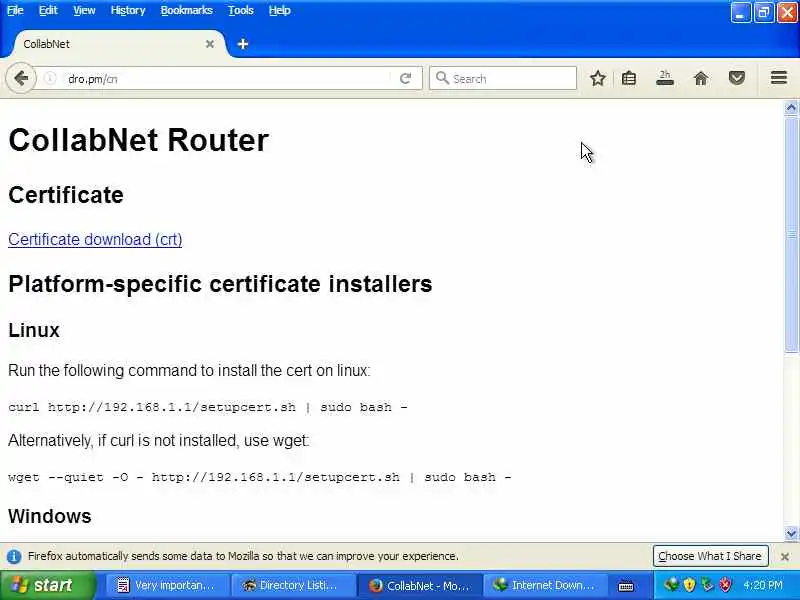Screen dimensions: 800x600
Task: Click the CollabNet Router heading
Action: [x=138, y=140]
